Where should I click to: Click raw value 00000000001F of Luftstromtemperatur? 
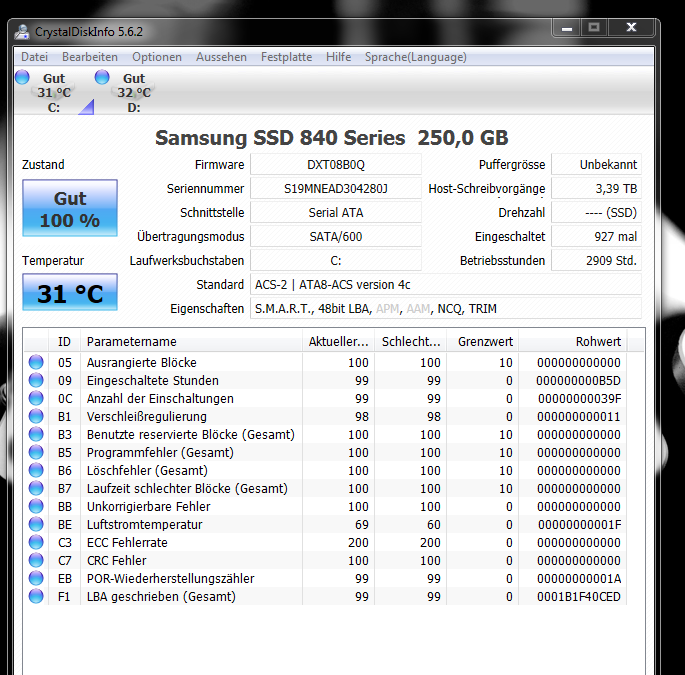click(579, 524)
